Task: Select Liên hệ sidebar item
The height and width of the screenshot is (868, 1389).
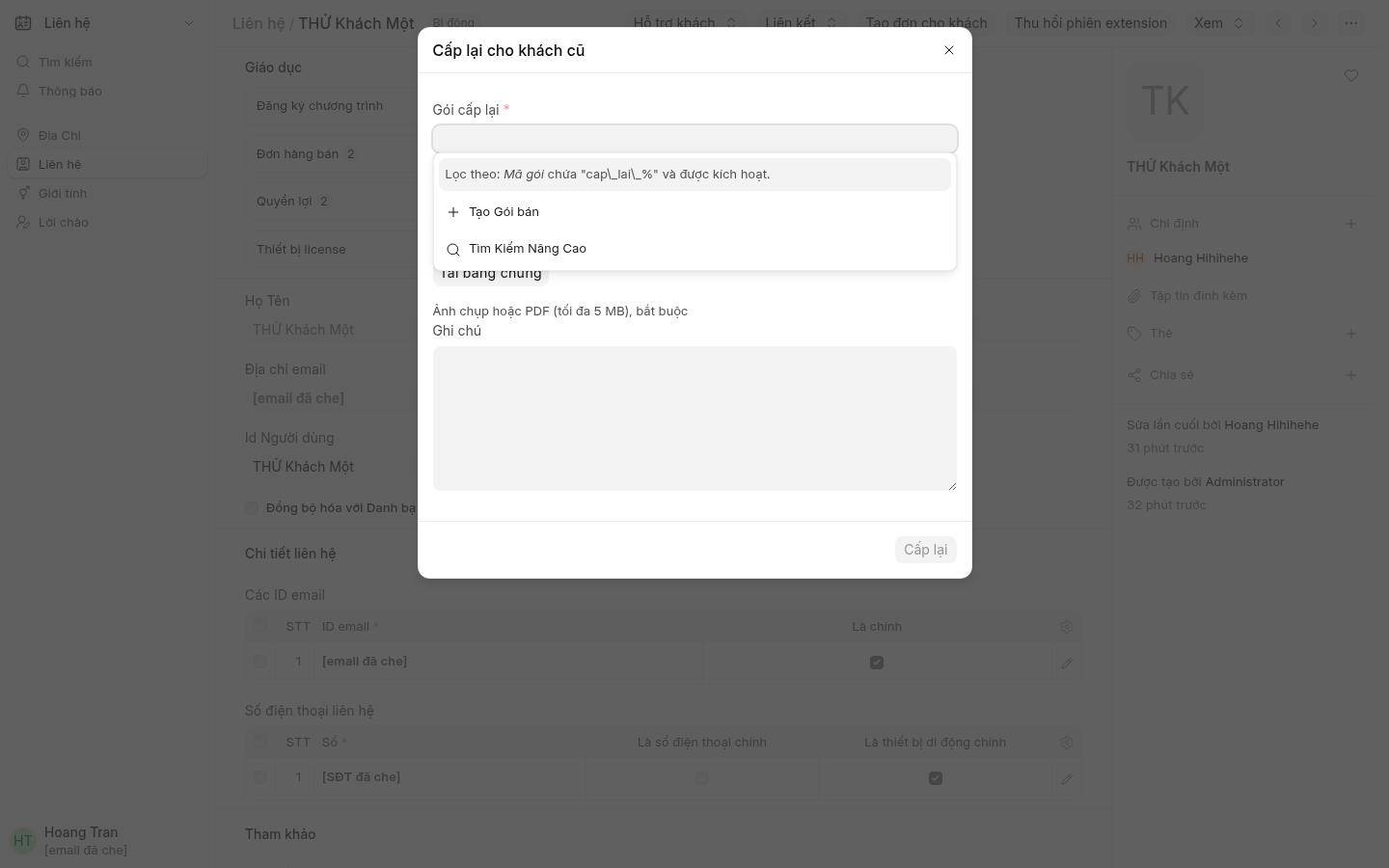Action: (107, 164)
